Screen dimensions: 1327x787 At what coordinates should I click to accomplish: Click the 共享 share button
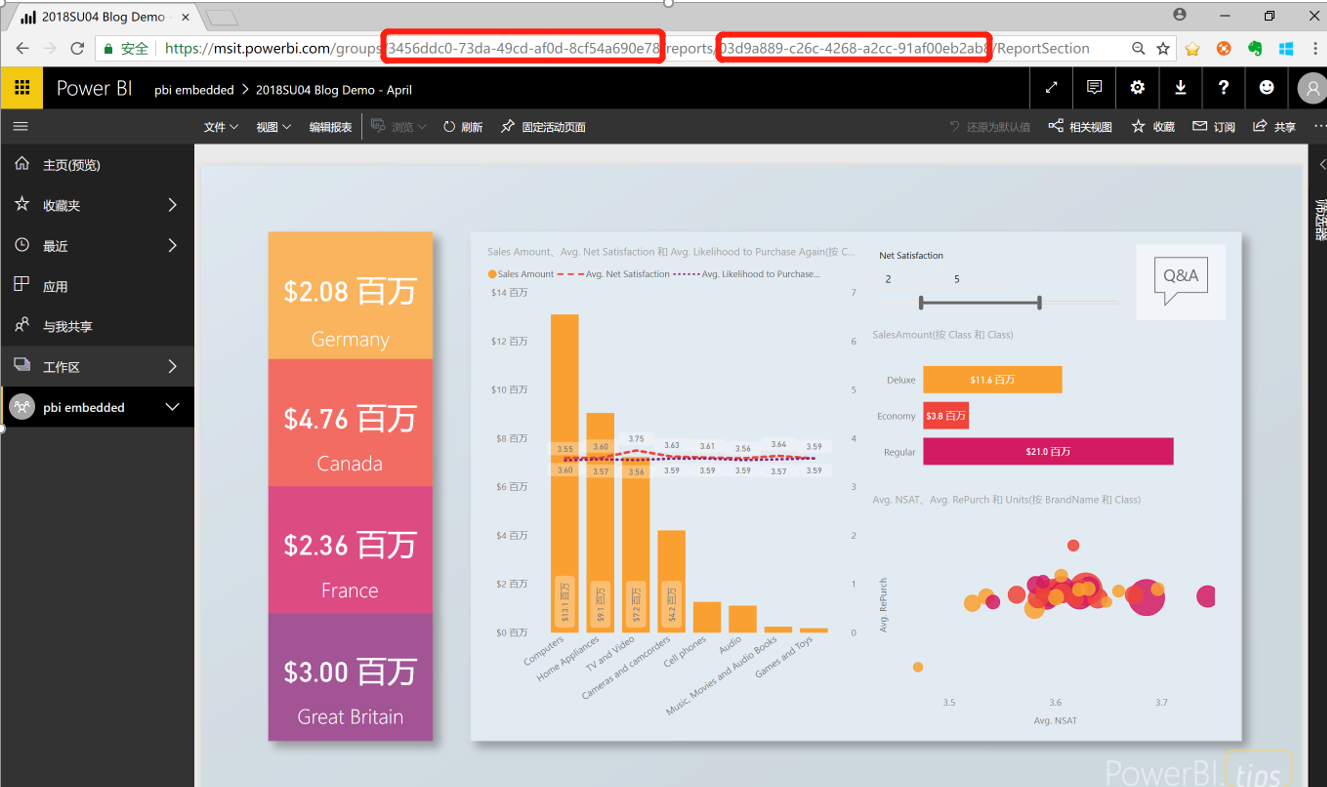[x=1272, y=127]
